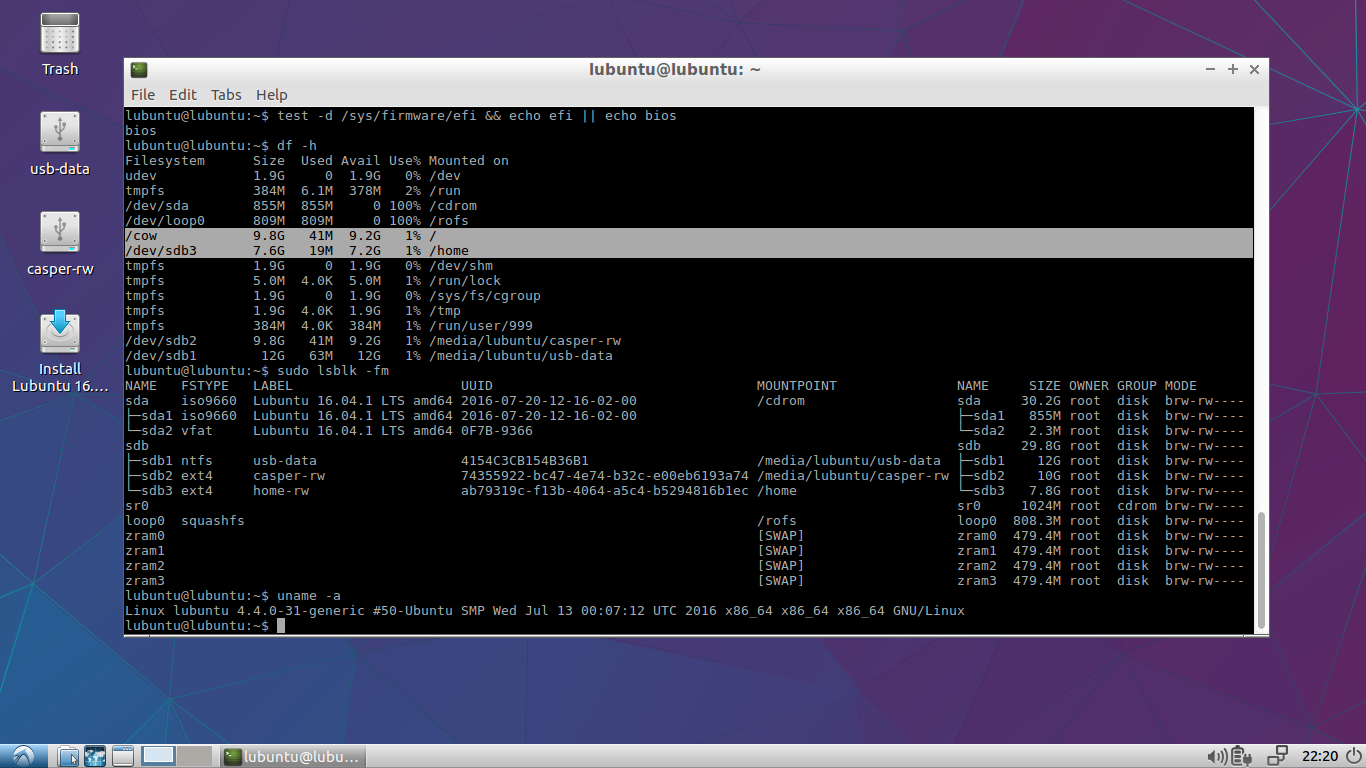Click the MOUNTPOINT column header in lsblk
This screenshot has width=1366, height=768.
[x=797, y=386]
